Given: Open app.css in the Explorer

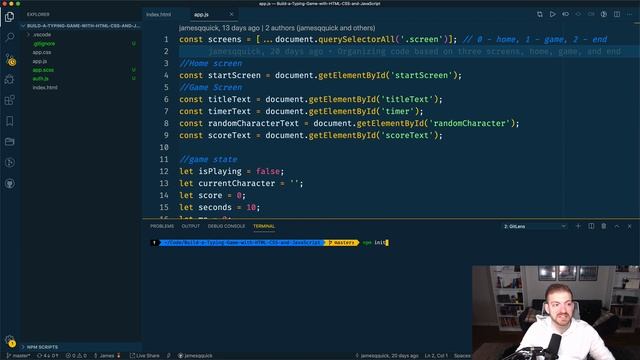Looking at the screenshot, I should point(42,52).
